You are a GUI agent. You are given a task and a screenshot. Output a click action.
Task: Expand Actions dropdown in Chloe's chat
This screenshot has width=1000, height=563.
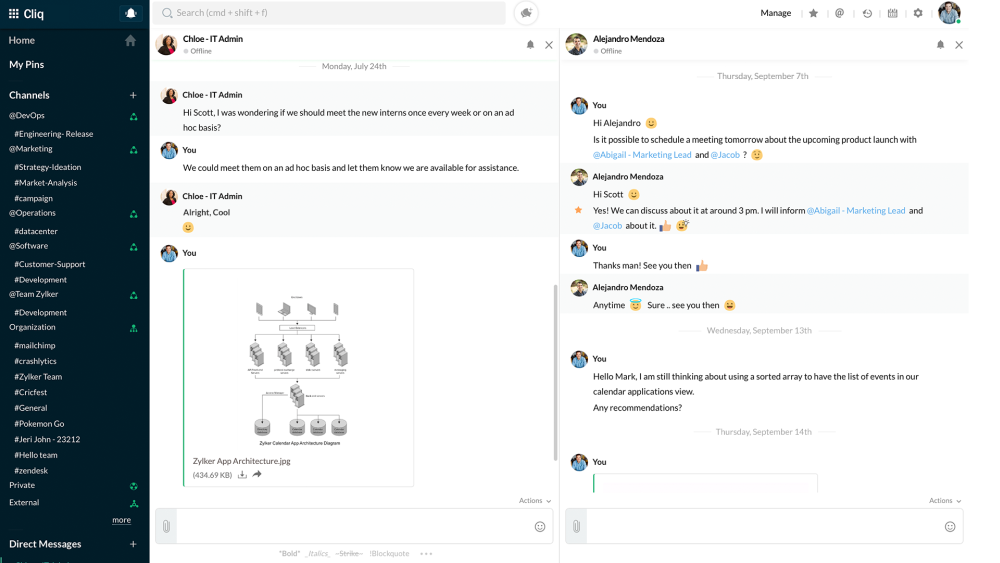[x=535, y=500]
